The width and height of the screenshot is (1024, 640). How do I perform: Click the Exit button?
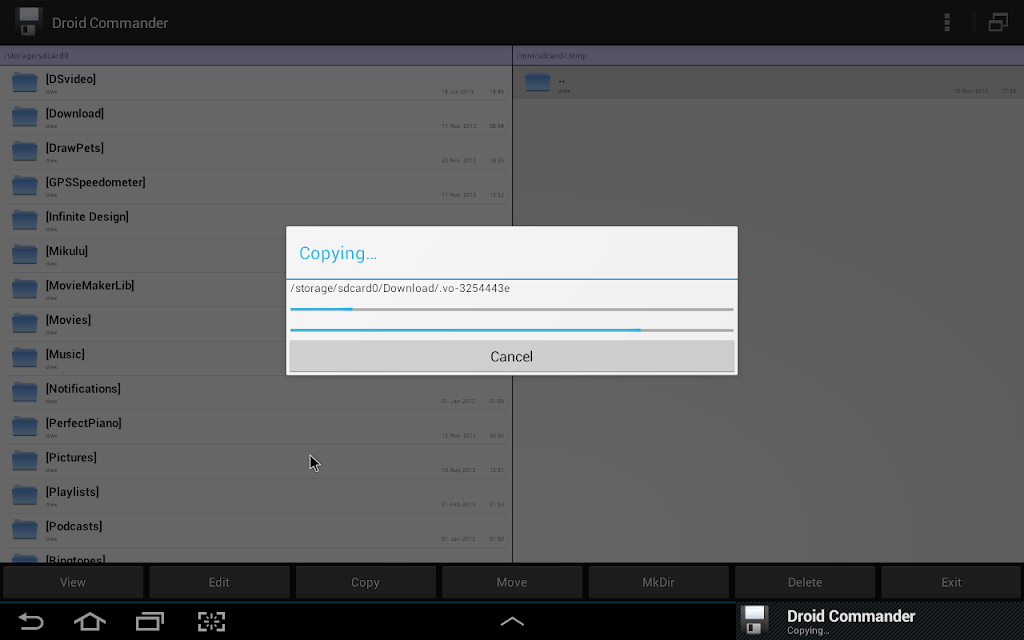tap(951, 582)
